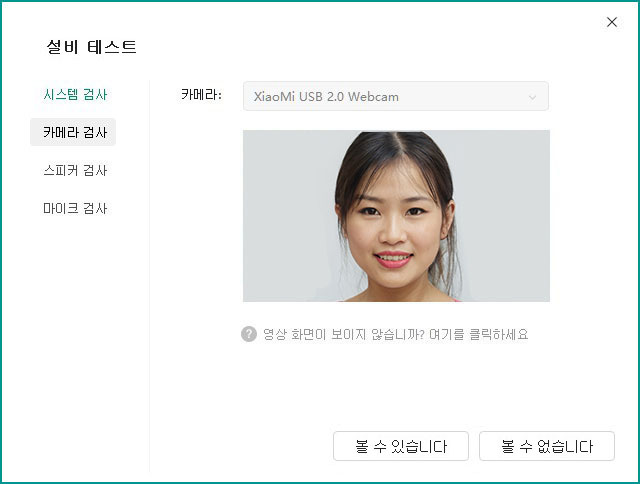The height and width of the screenshot is (484, 640).
Task: Click the camera dropdown chevron arrow
Action: tap(532, 97)
